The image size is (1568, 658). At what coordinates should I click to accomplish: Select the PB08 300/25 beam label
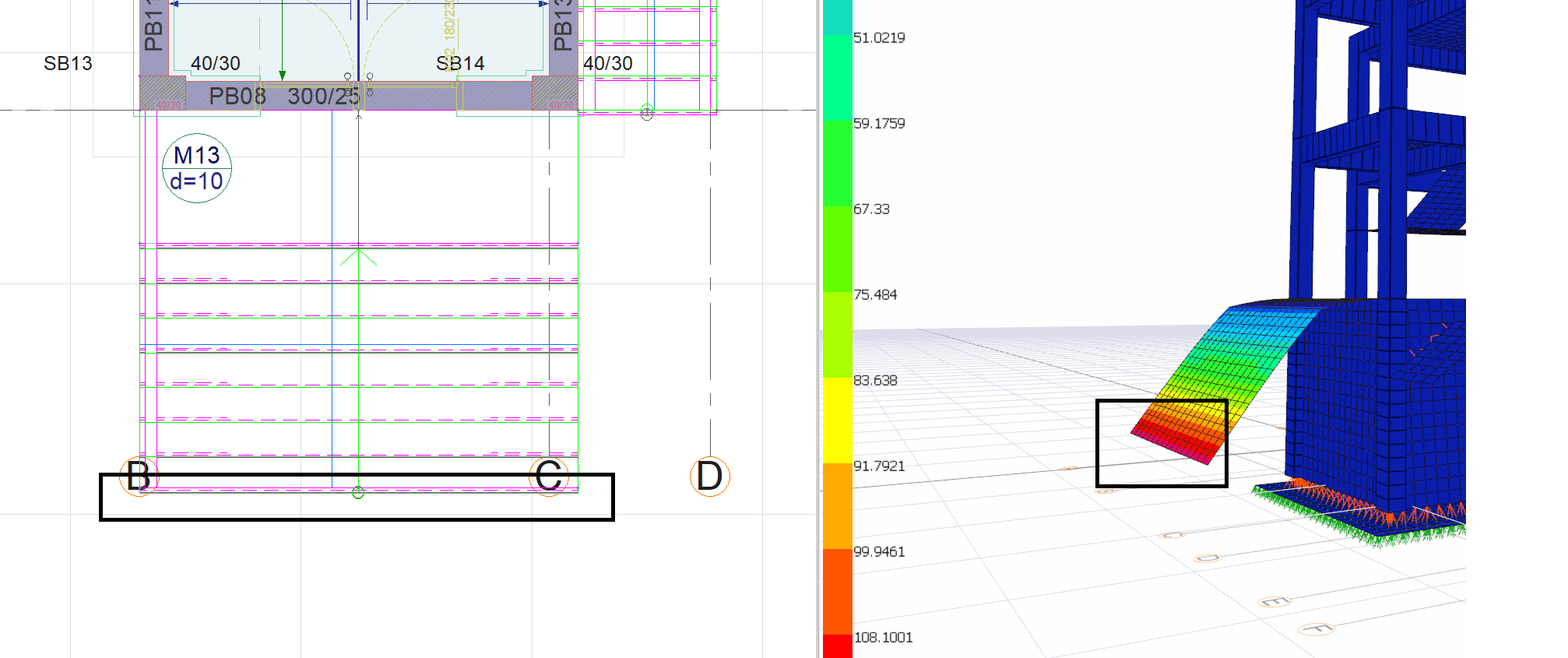[284, 97]
